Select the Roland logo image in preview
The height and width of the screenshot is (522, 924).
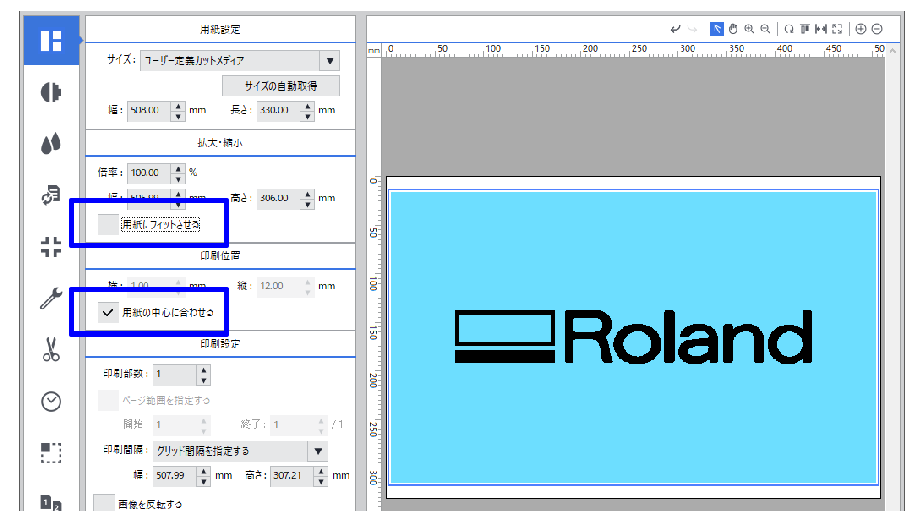coord(633,337)
